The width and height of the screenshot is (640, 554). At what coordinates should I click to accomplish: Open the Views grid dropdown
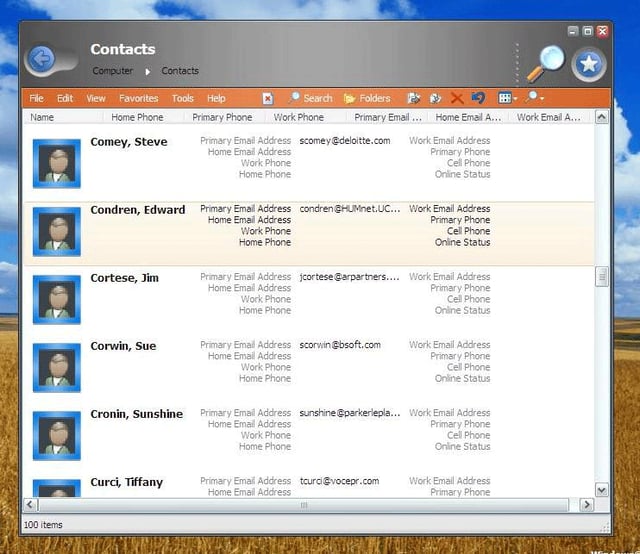[507, 98]
